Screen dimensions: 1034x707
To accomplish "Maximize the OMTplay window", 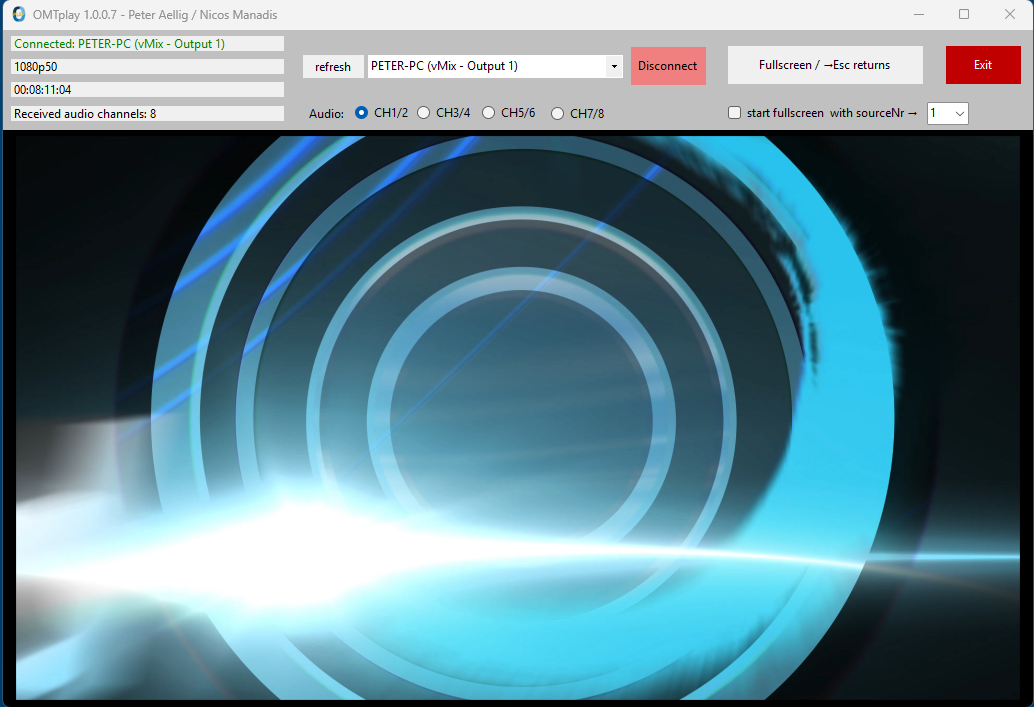I will (964, 14).
